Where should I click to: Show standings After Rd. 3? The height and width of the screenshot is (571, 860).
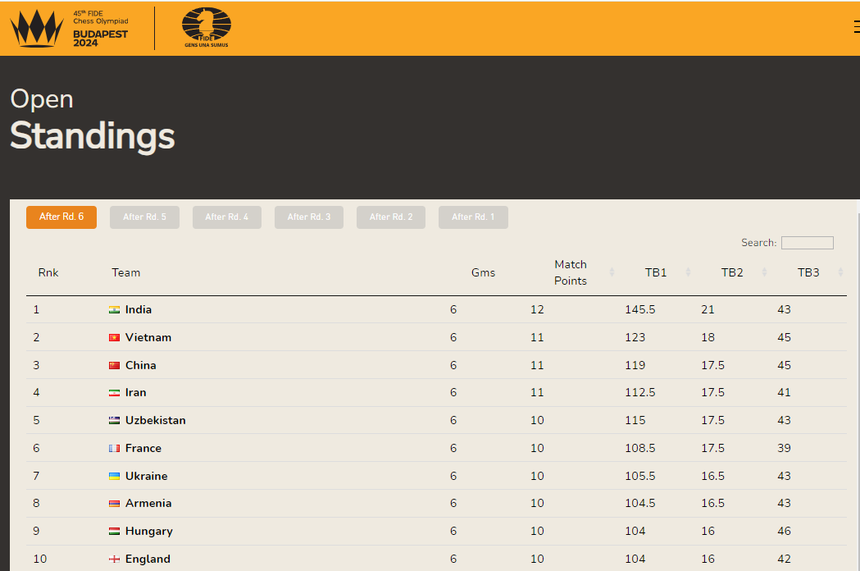click(309, 217)
